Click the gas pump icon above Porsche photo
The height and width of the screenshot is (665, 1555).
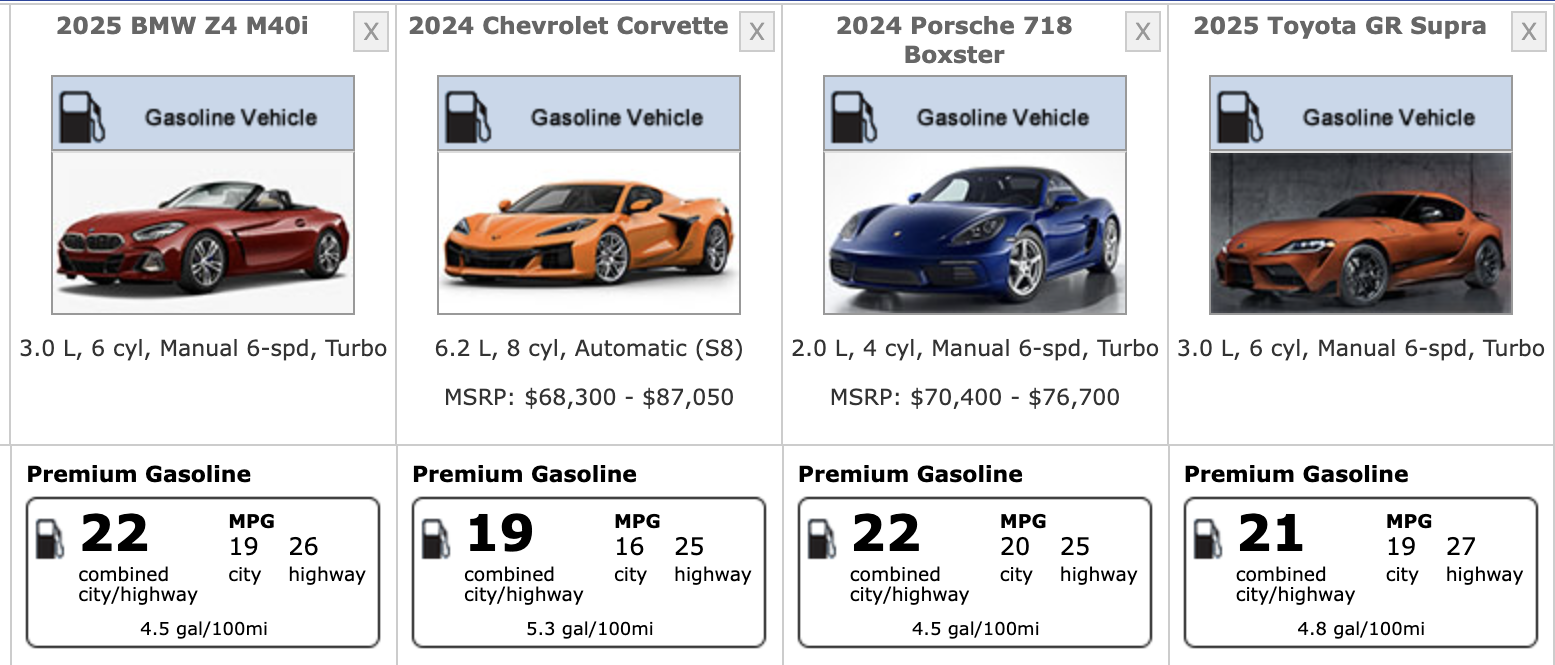click(x=854, y=115)
